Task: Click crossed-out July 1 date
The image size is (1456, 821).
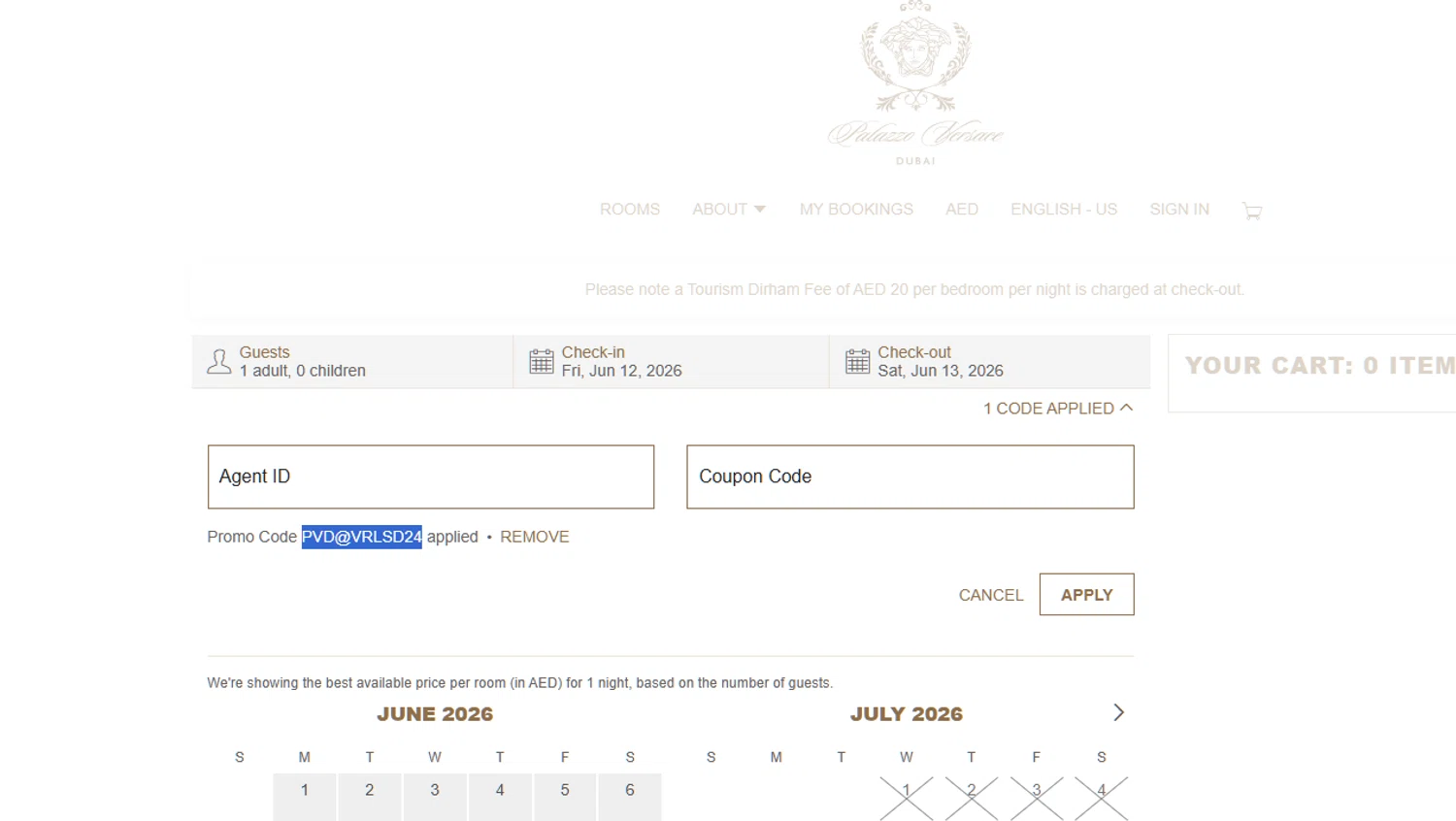Action: click(x=907, y=797)
